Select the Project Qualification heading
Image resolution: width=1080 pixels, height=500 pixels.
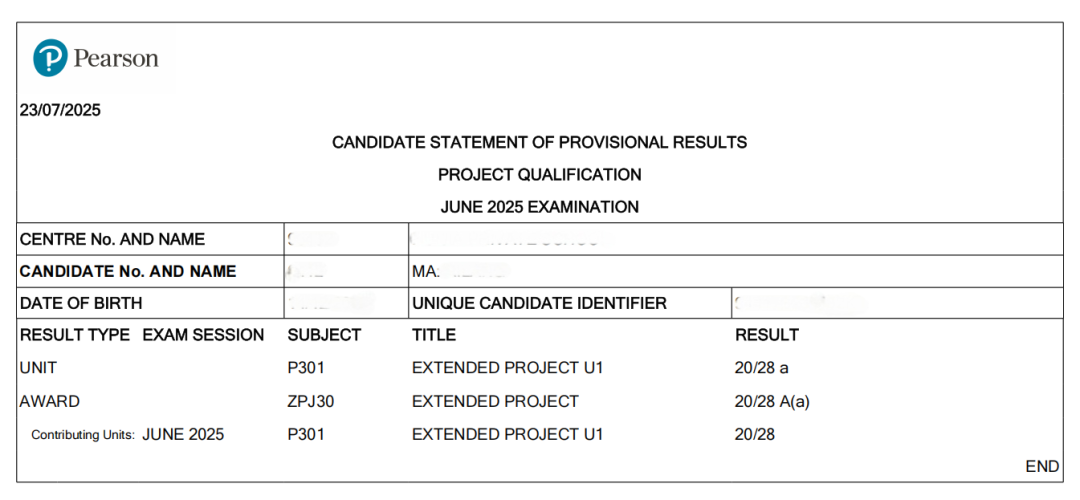point(539,175)
